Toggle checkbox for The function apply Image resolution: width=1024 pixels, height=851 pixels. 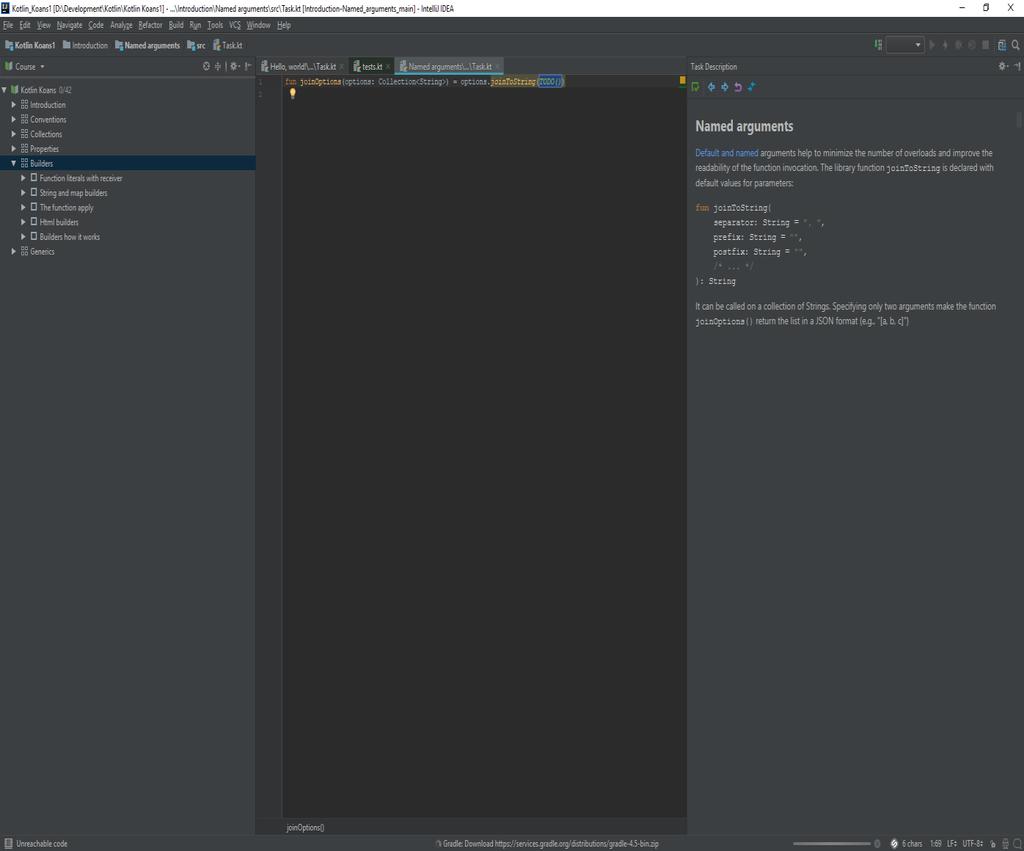(34, 207)
